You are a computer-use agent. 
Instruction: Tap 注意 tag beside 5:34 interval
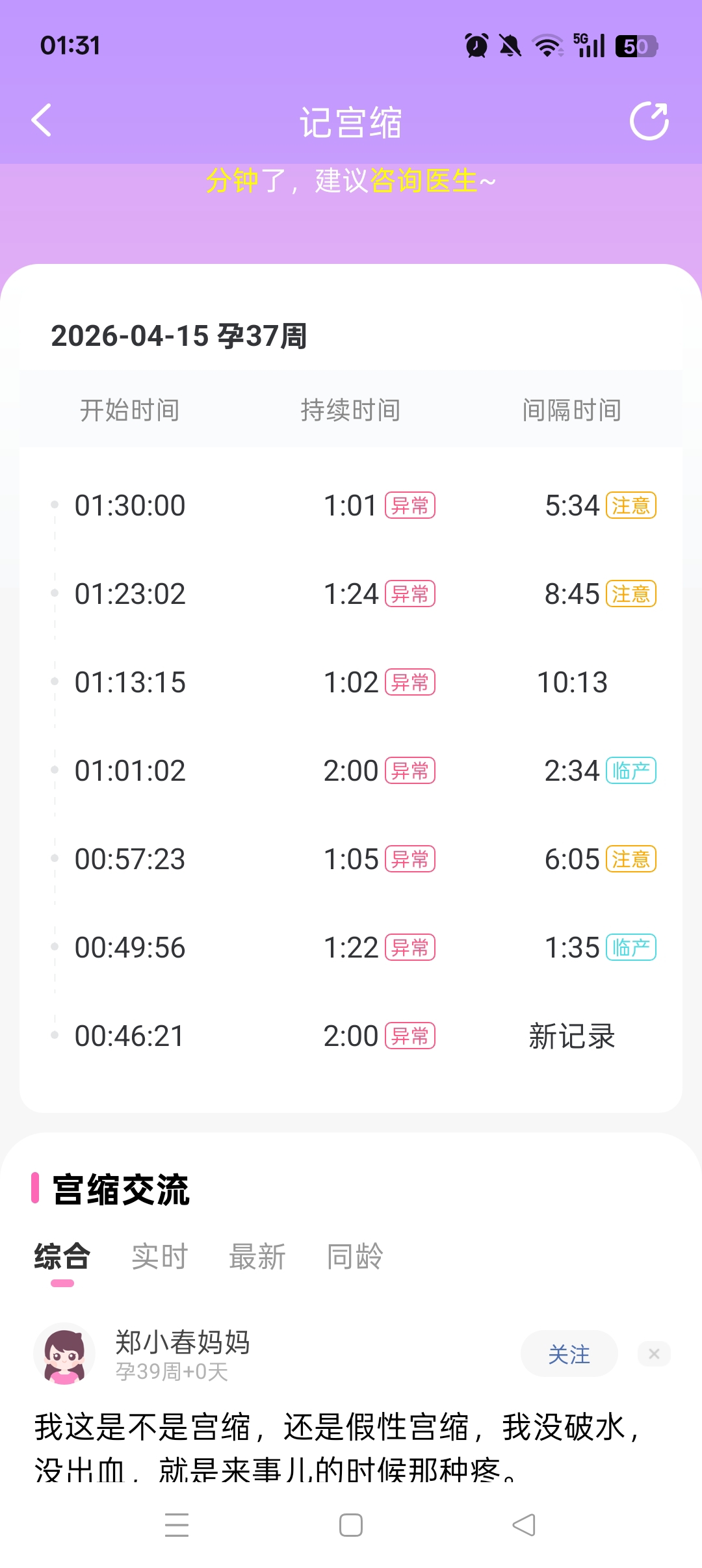point(630,506)
